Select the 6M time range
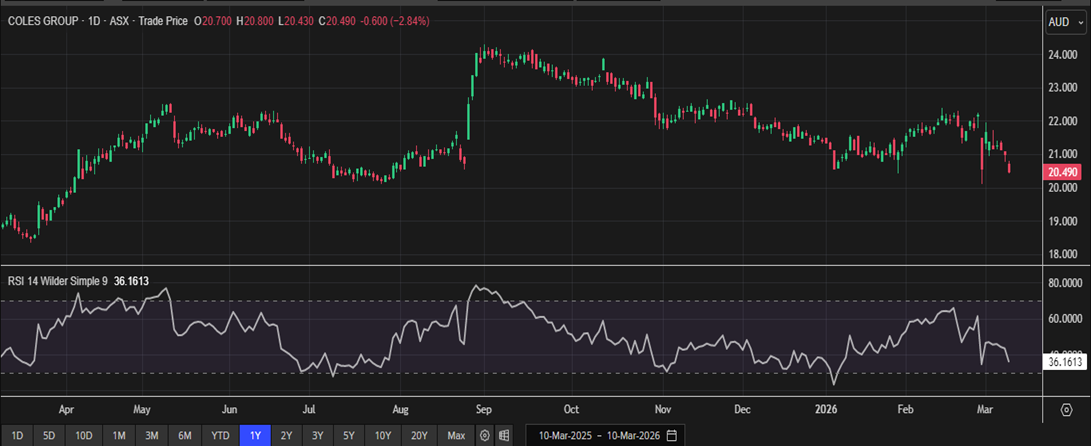Viewport: 1091px width, 446px height. pos(185,436)
